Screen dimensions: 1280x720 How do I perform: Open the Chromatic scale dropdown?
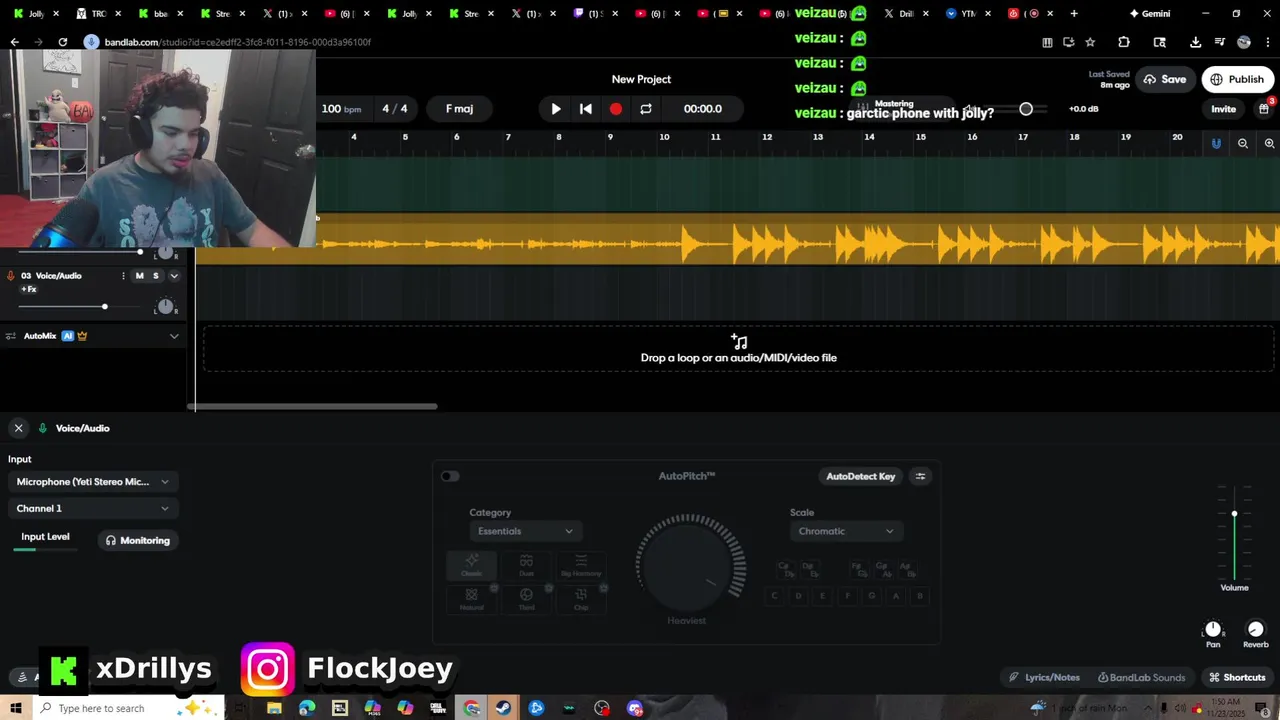(846, 531)
